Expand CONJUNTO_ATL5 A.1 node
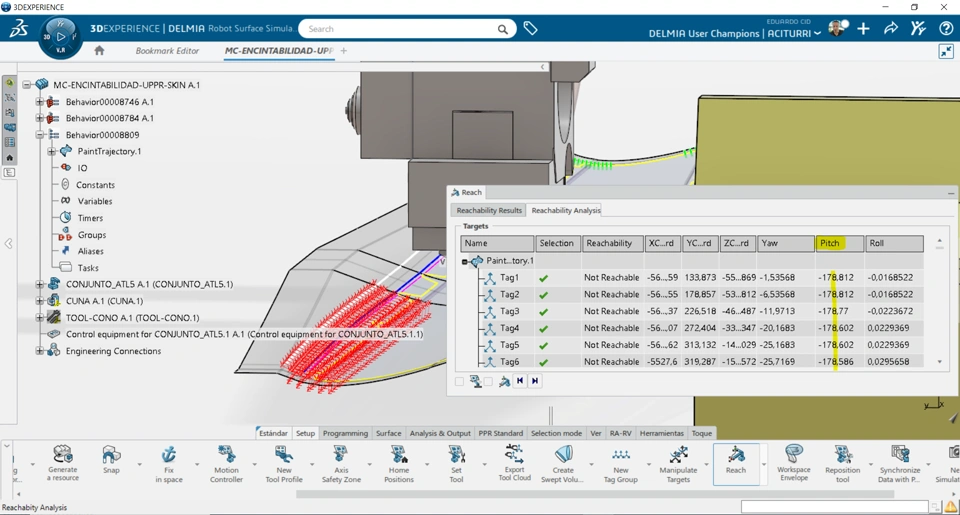Screen dimensions: 960x515 [39, 284]
